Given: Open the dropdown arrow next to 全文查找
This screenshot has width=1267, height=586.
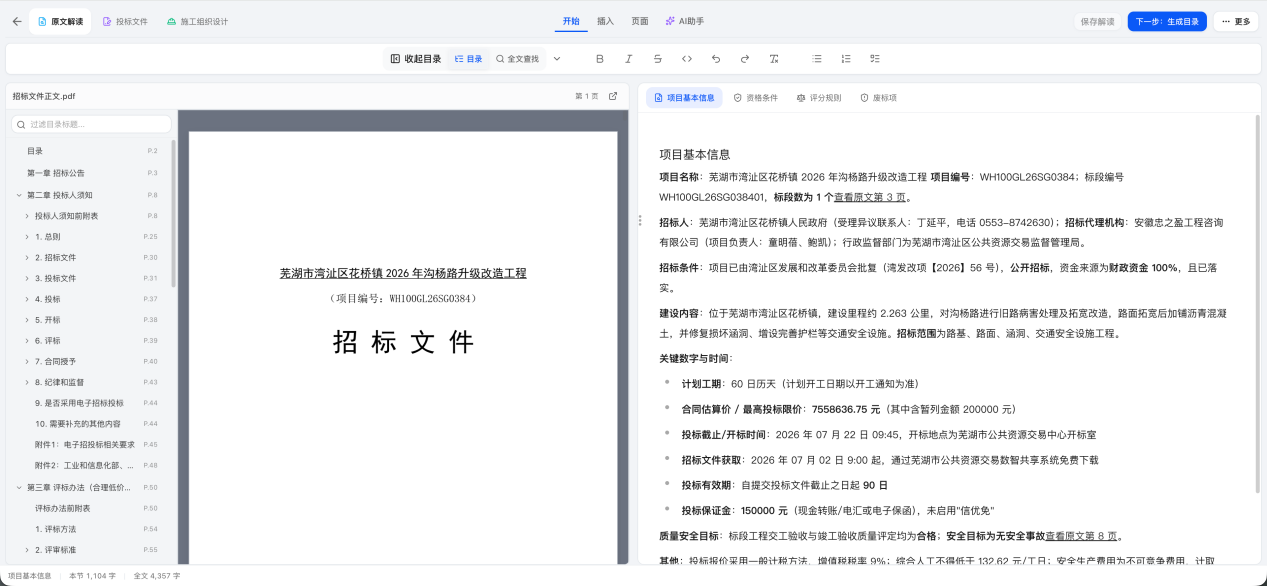Looking at the screenshot, I should [557, 59].
